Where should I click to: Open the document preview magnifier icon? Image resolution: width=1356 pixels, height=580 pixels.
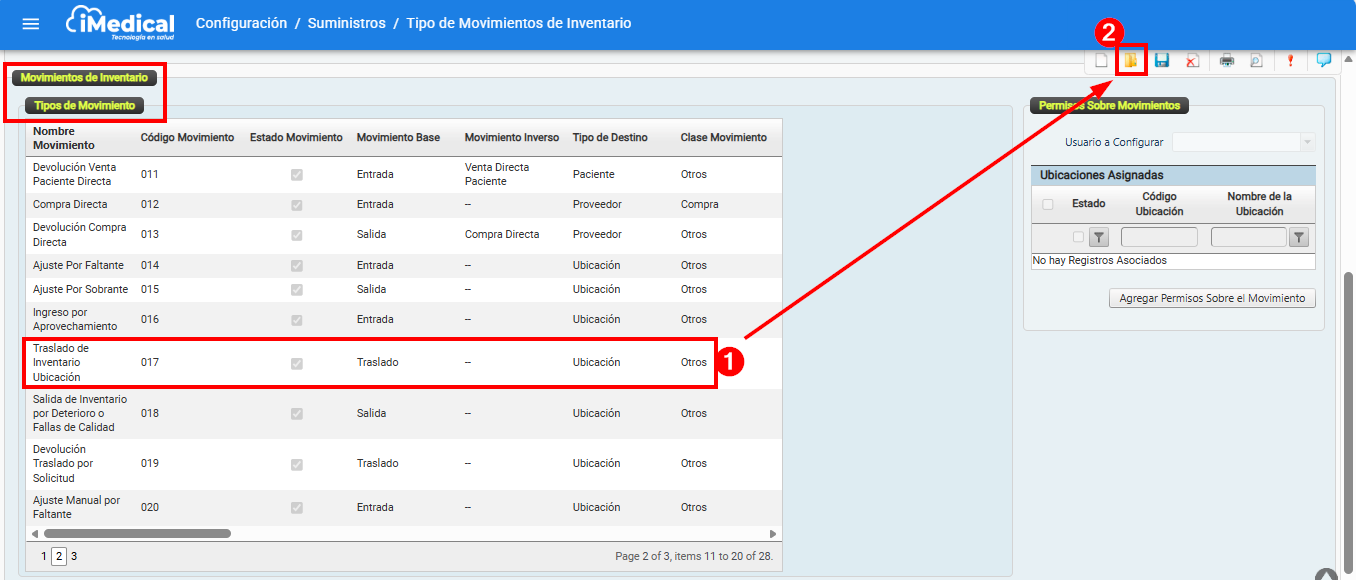click(1256, 61)
